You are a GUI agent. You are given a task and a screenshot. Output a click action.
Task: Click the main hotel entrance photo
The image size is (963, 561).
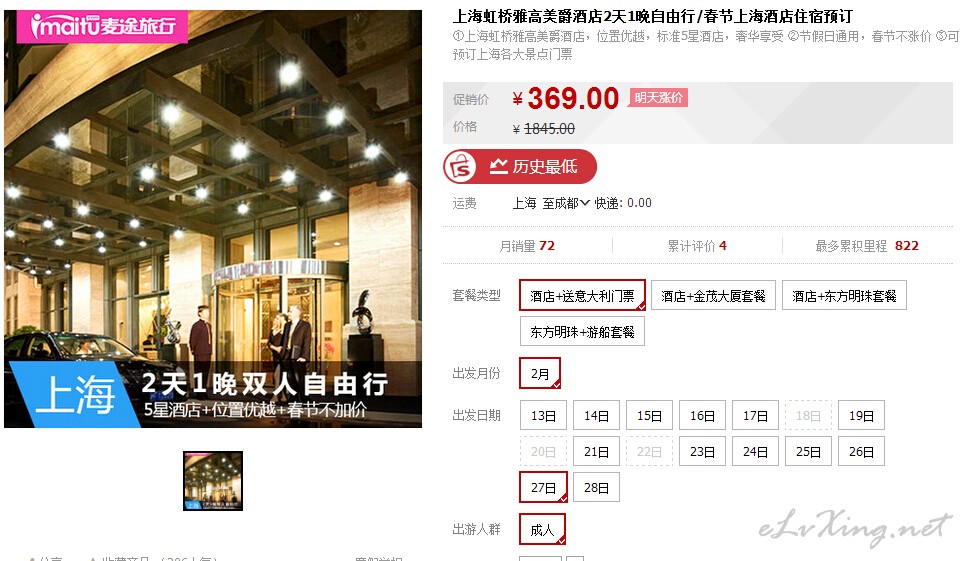tap(213, 219)
